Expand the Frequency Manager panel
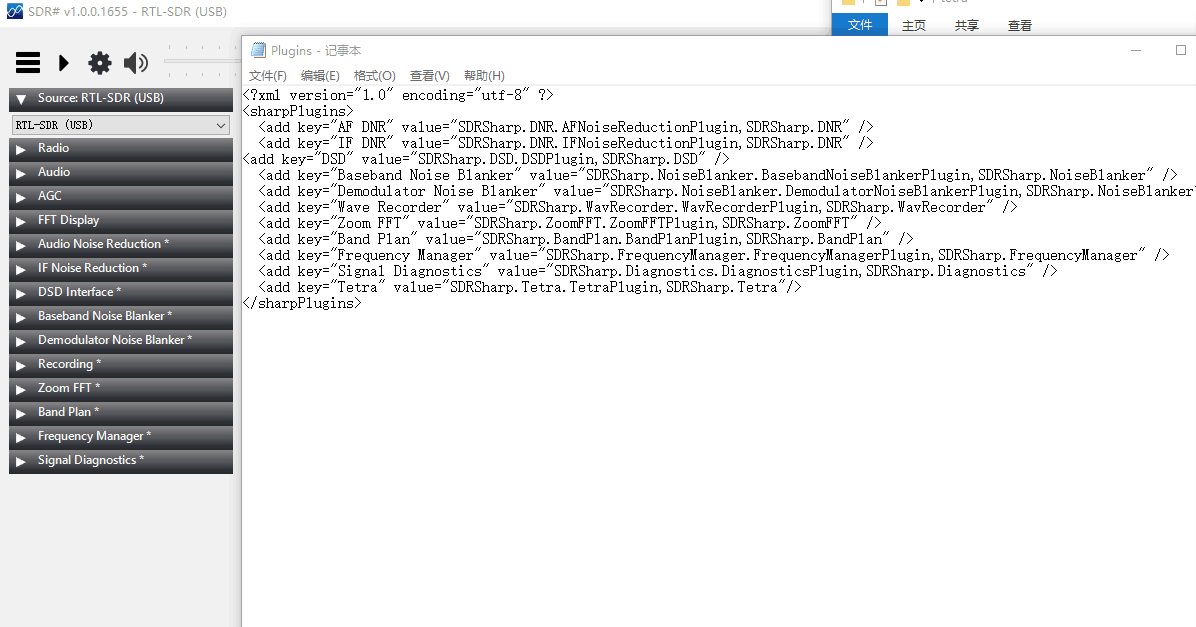 tap(121, 437)
